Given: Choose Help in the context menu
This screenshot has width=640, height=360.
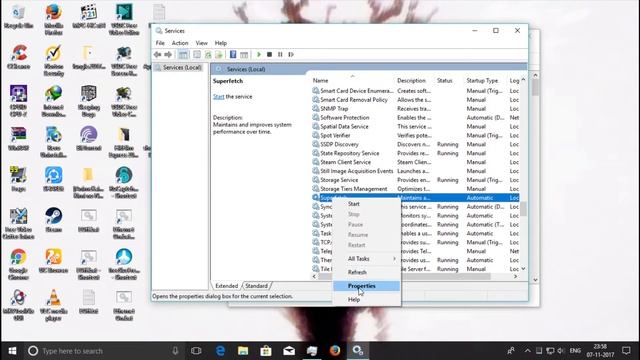Looking at the screenshot, I should (x=367, y=300).
